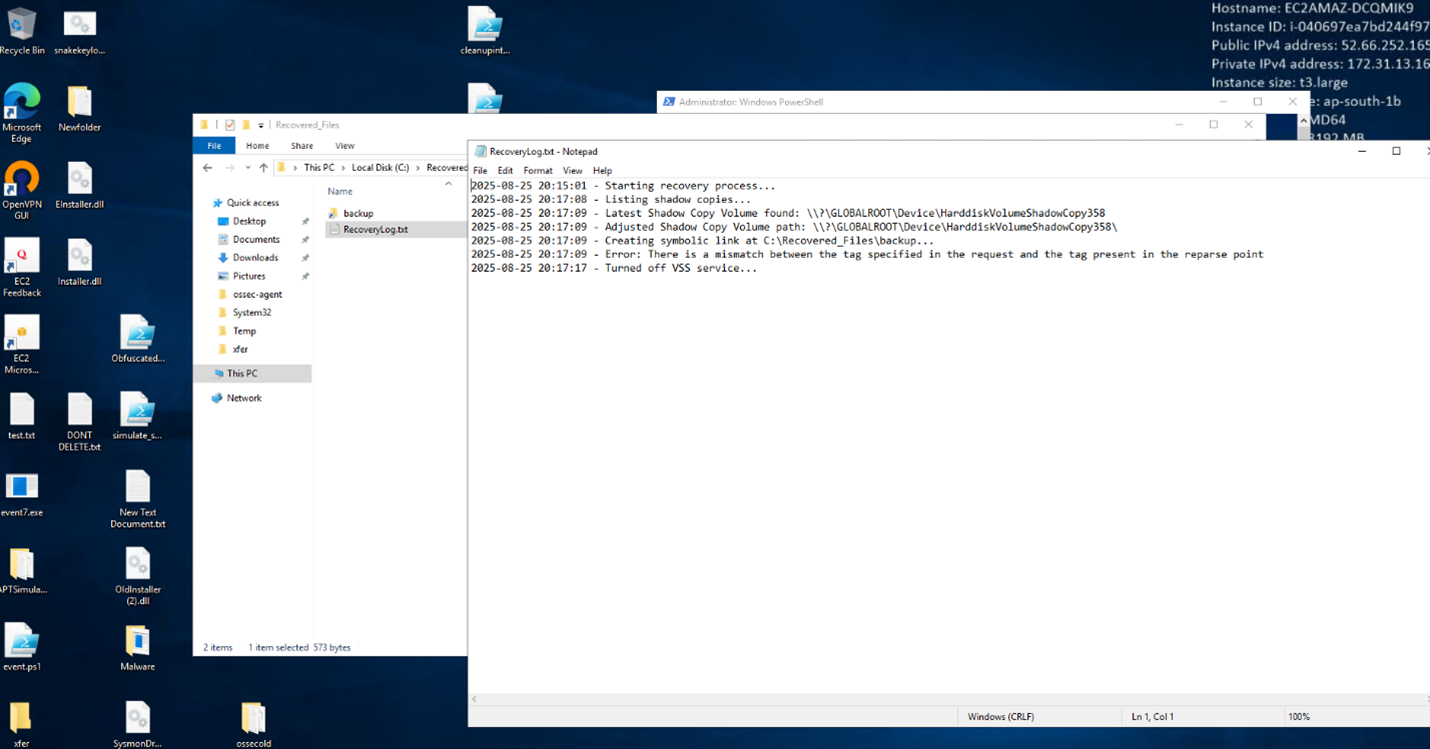Screen dimensions: 1430x749
Task: Switch to the View tab in File Explorer
Action: (x=344, y=146)
